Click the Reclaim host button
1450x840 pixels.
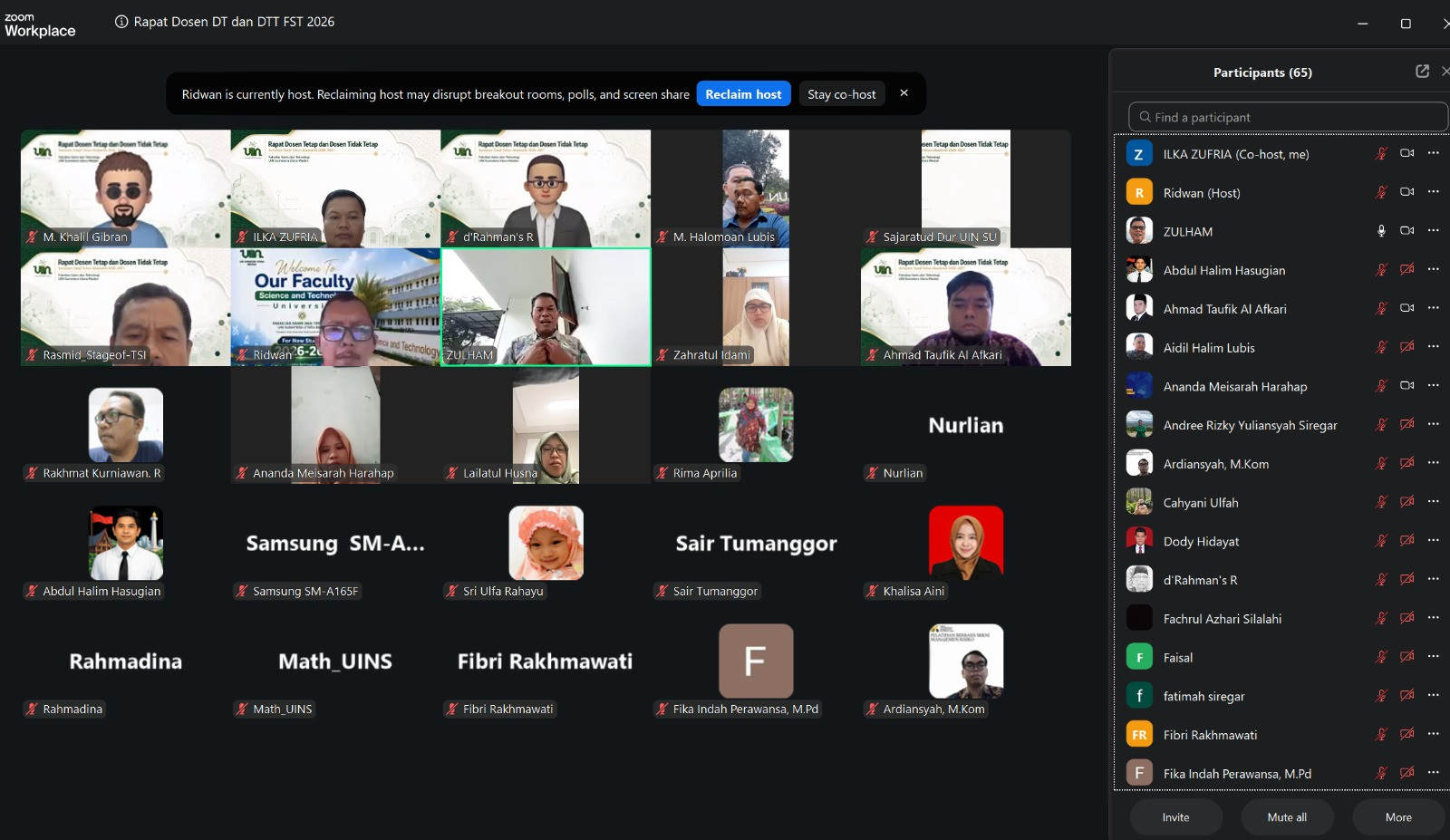(x=743, y=94)
